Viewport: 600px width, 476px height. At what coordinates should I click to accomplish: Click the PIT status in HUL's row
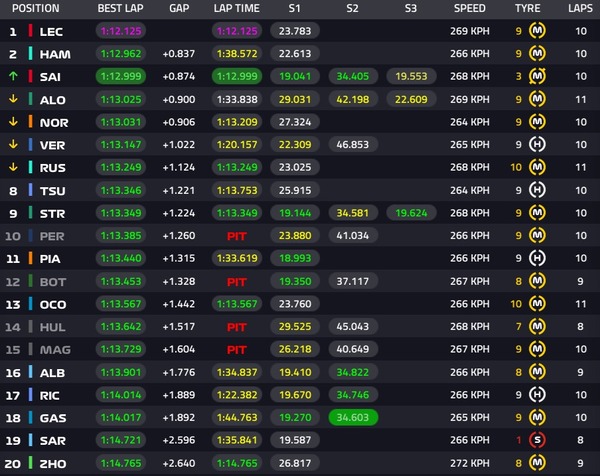pos(236,327)
